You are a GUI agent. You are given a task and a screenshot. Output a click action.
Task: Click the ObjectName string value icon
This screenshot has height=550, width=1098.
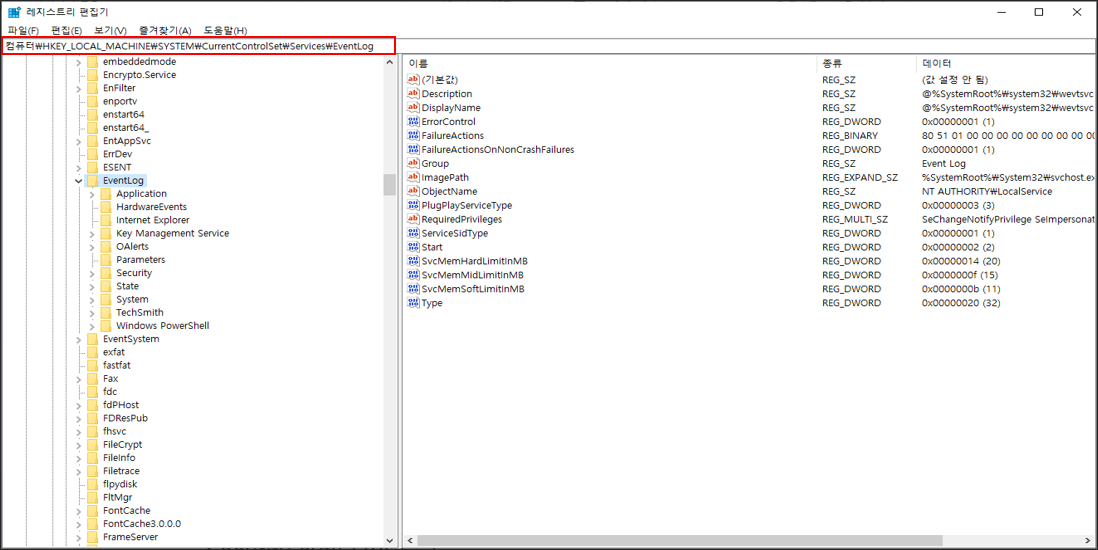[x=413, y=191]
